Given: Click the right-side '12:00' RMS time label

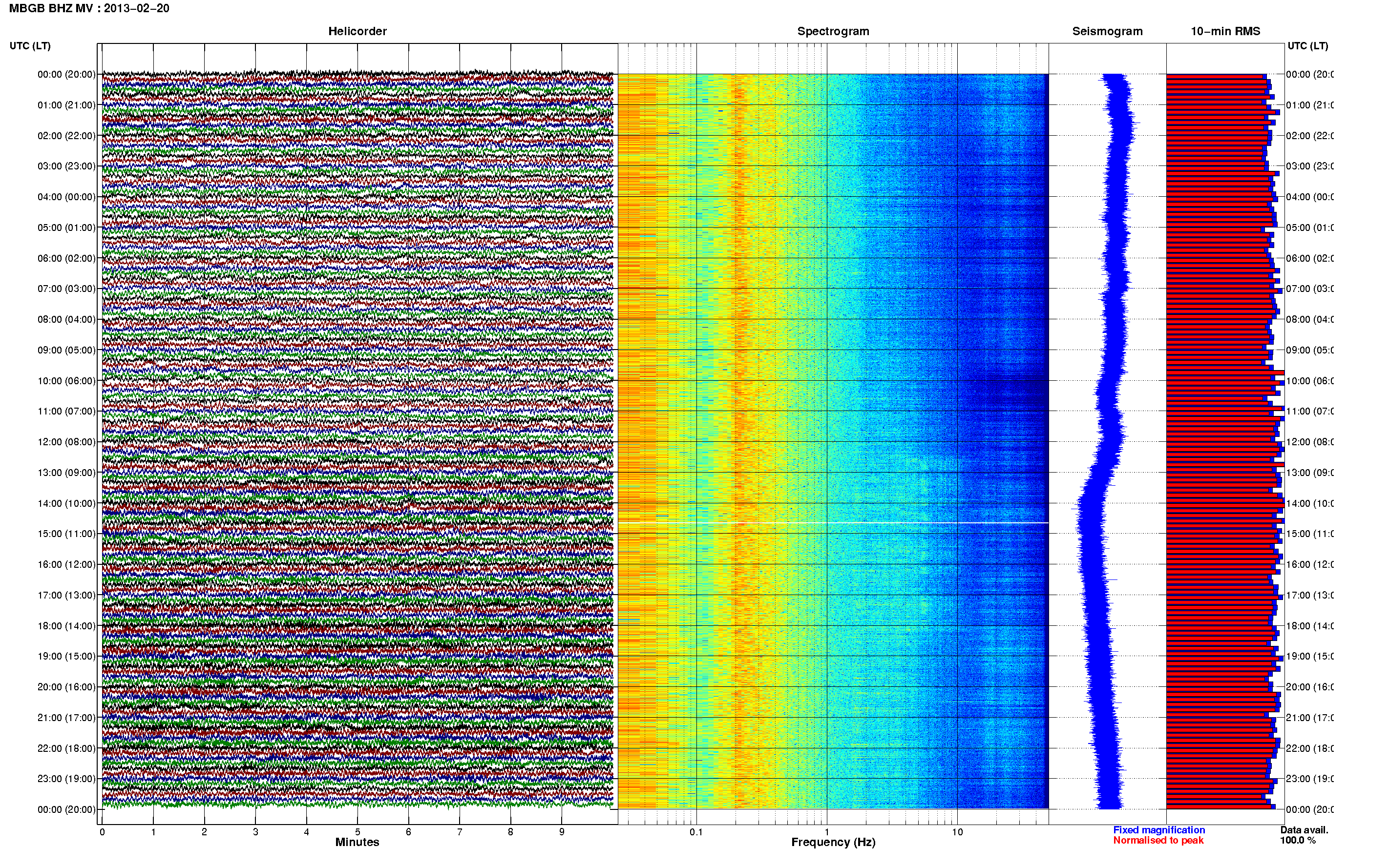Looking at the screenshot, I should click(1309, 442).
